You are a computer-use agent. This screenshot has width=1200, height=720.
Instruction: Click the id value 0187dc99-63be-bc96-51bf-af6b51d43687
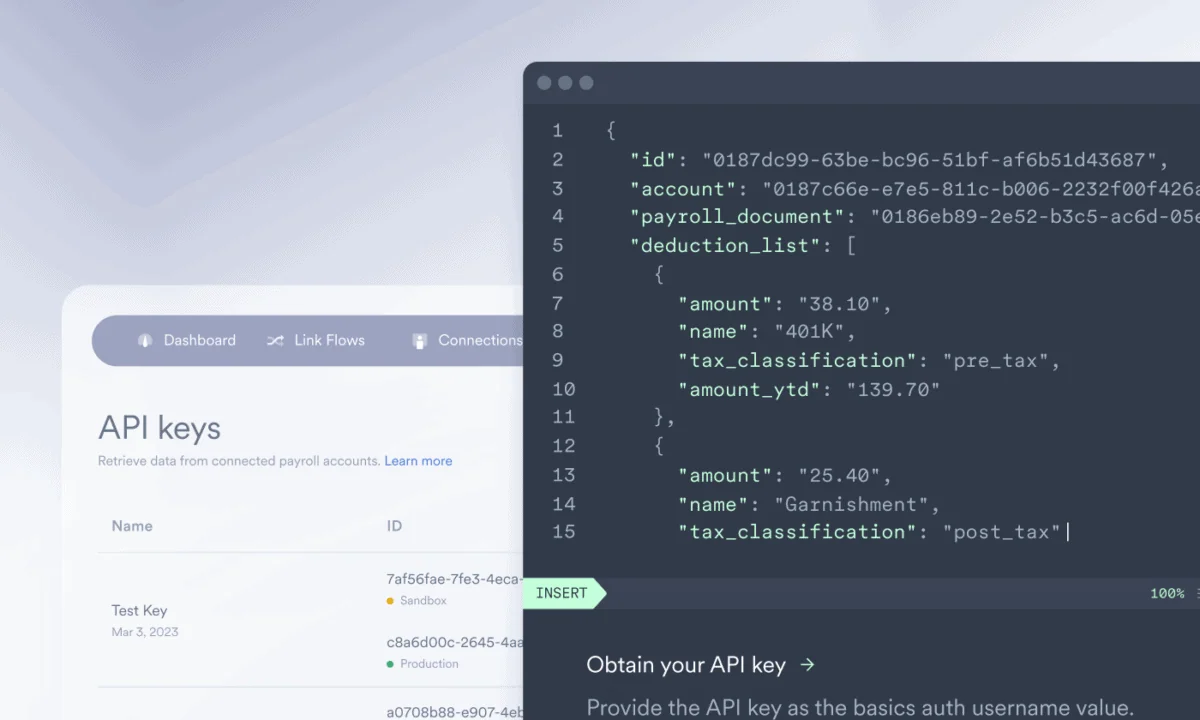point(929,160)
